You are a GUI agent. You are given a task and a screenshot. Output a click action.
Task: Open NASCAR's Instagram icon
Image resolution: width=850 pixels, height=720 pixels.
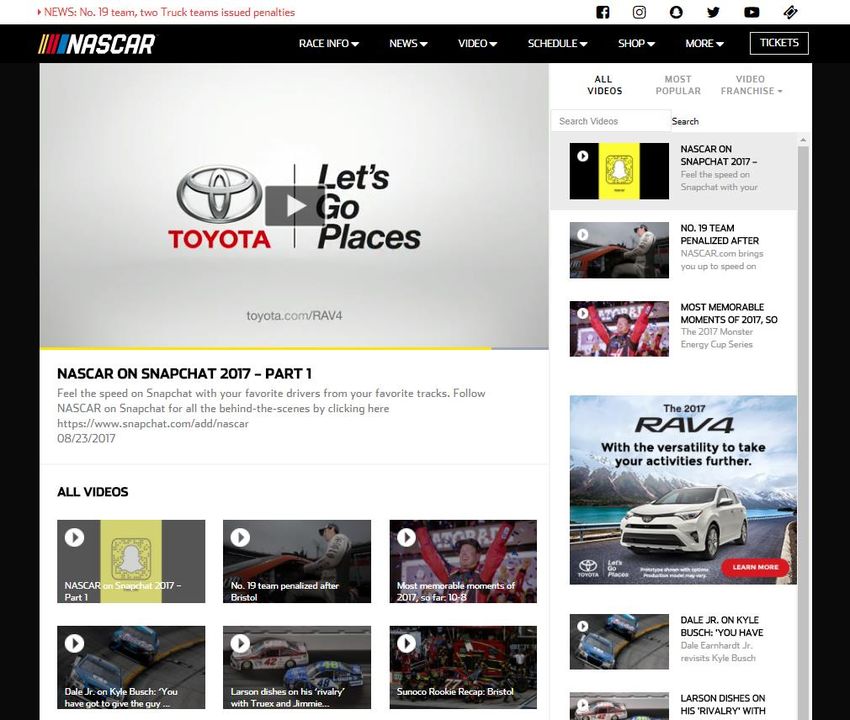click(x=639, y=12)
